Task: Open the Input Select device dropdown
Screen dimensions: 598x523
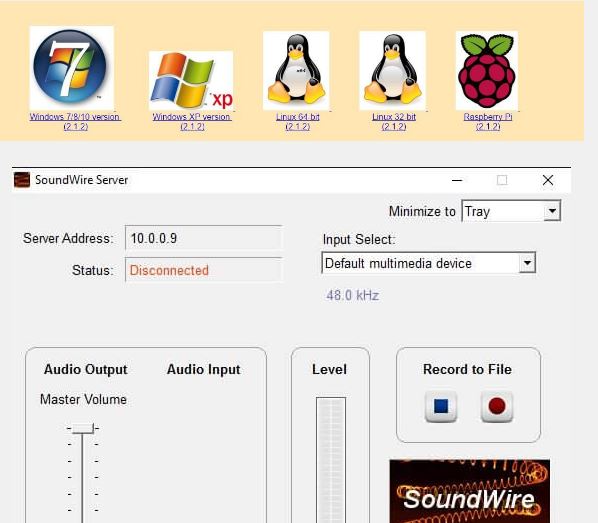Action: coord(429,263)
